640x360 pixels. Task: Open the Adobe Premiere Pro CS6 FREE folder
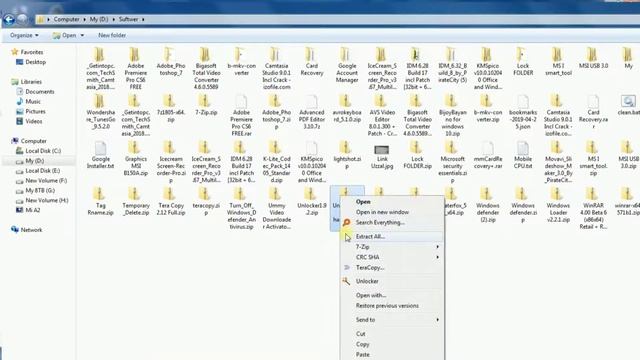click(136, 69)
